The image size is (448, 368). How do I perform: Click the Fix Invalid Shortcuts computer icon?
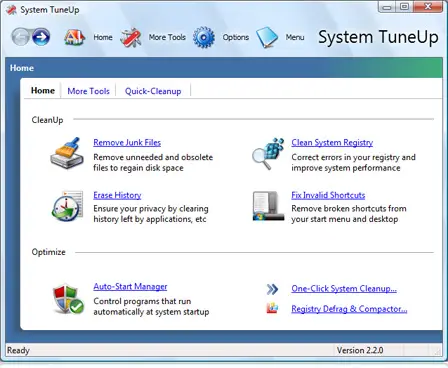(268, 206)
